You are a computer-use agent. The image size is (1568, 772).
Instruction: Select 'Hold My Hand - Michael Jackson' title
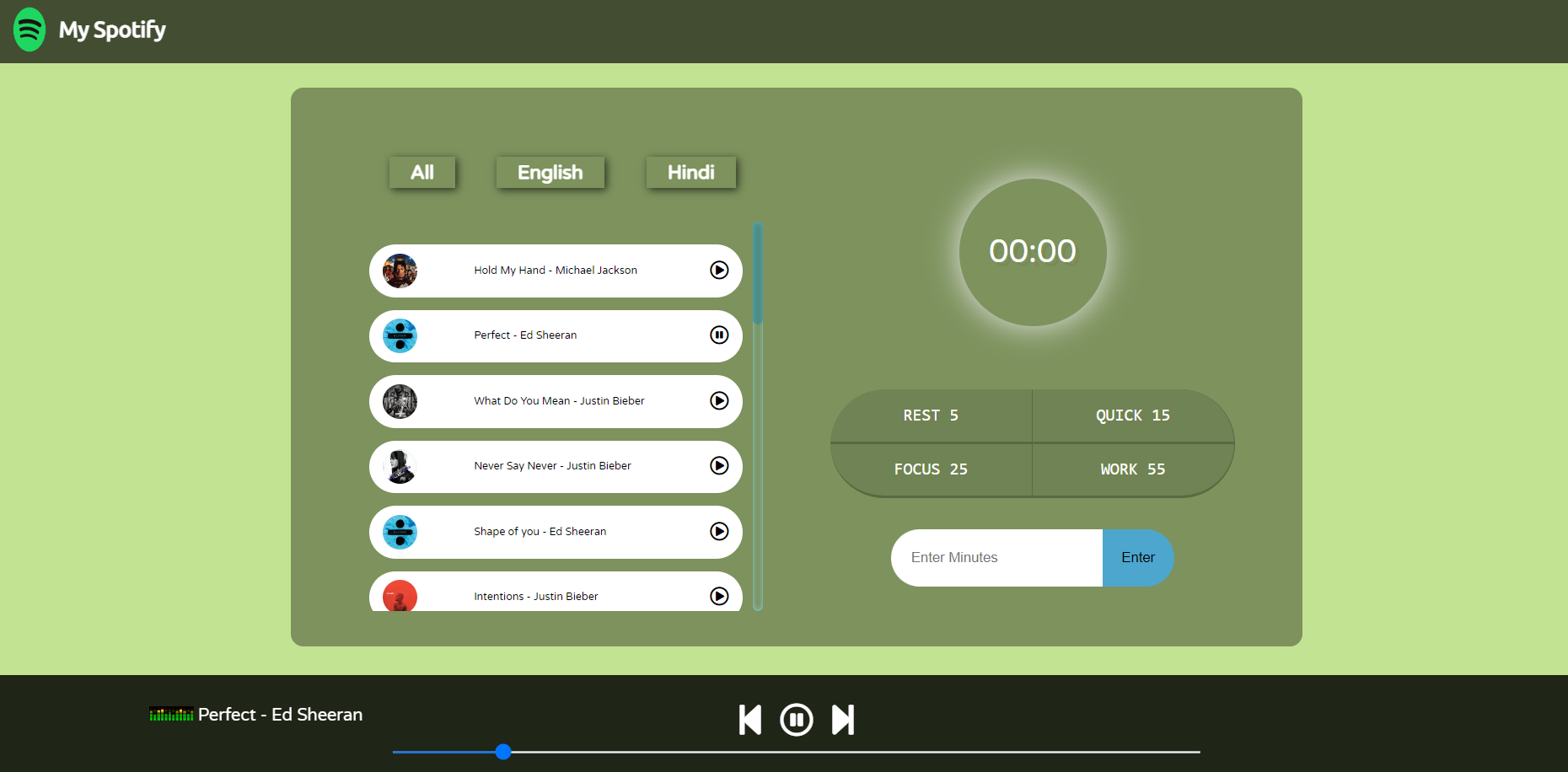(x=556, y=270)
